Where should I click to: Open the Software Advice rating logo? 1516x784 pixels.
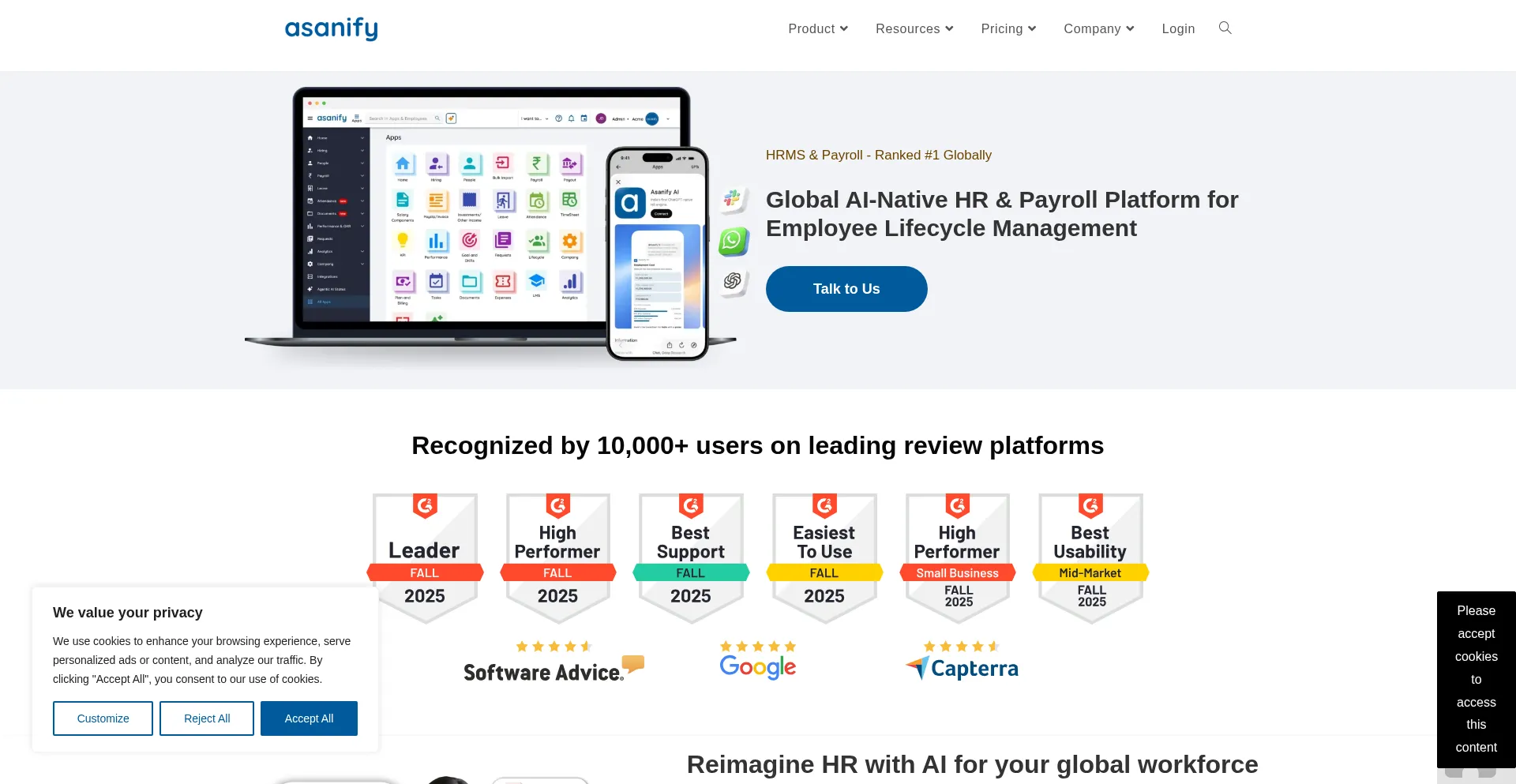[x=553, y=662]
